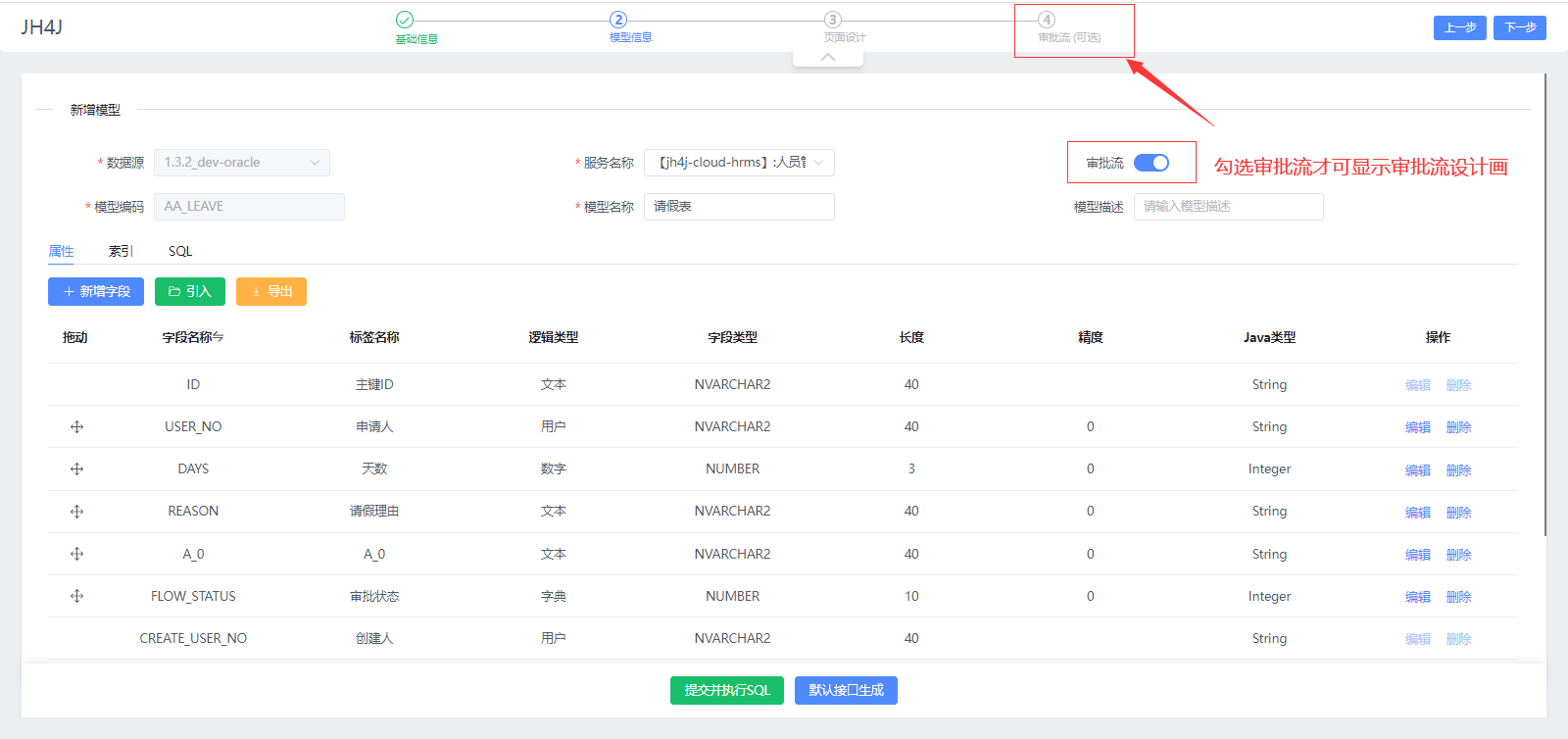1568x739 pixels.
Task: Click 编辑 in the USER_NO row
Action: pyautogui.click(x=1418, y=427)
